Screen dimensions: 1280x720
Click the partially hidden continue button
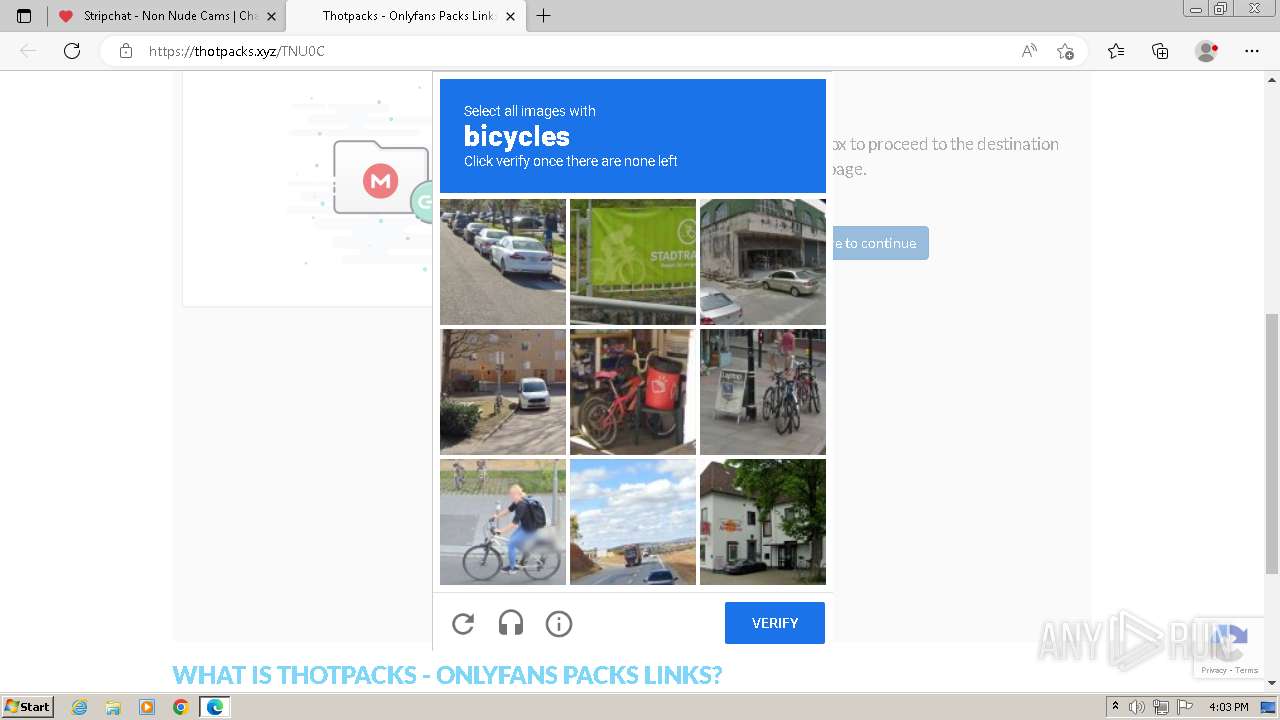pos(879,243)
